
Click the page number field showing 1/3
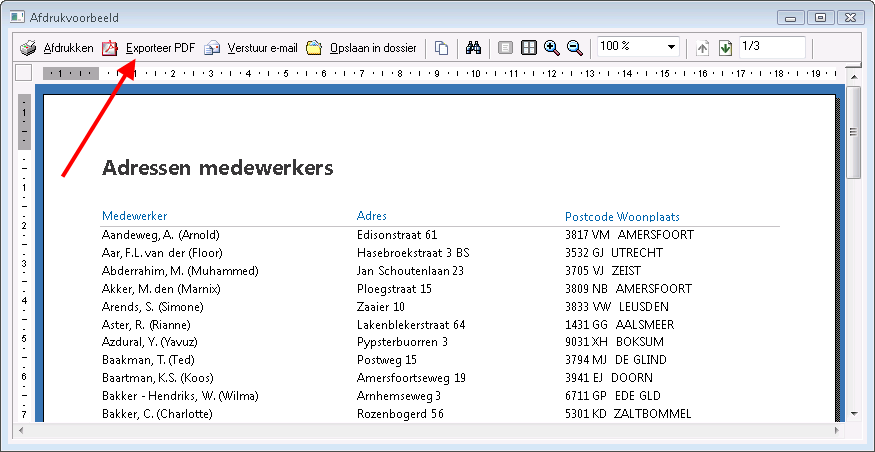772,47
